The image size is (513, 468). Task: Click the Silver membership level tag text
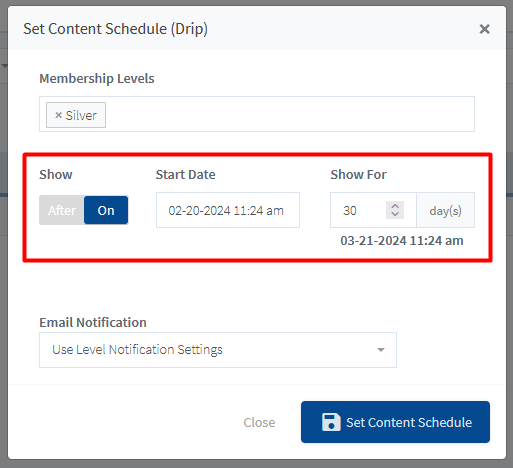point(81,115)
